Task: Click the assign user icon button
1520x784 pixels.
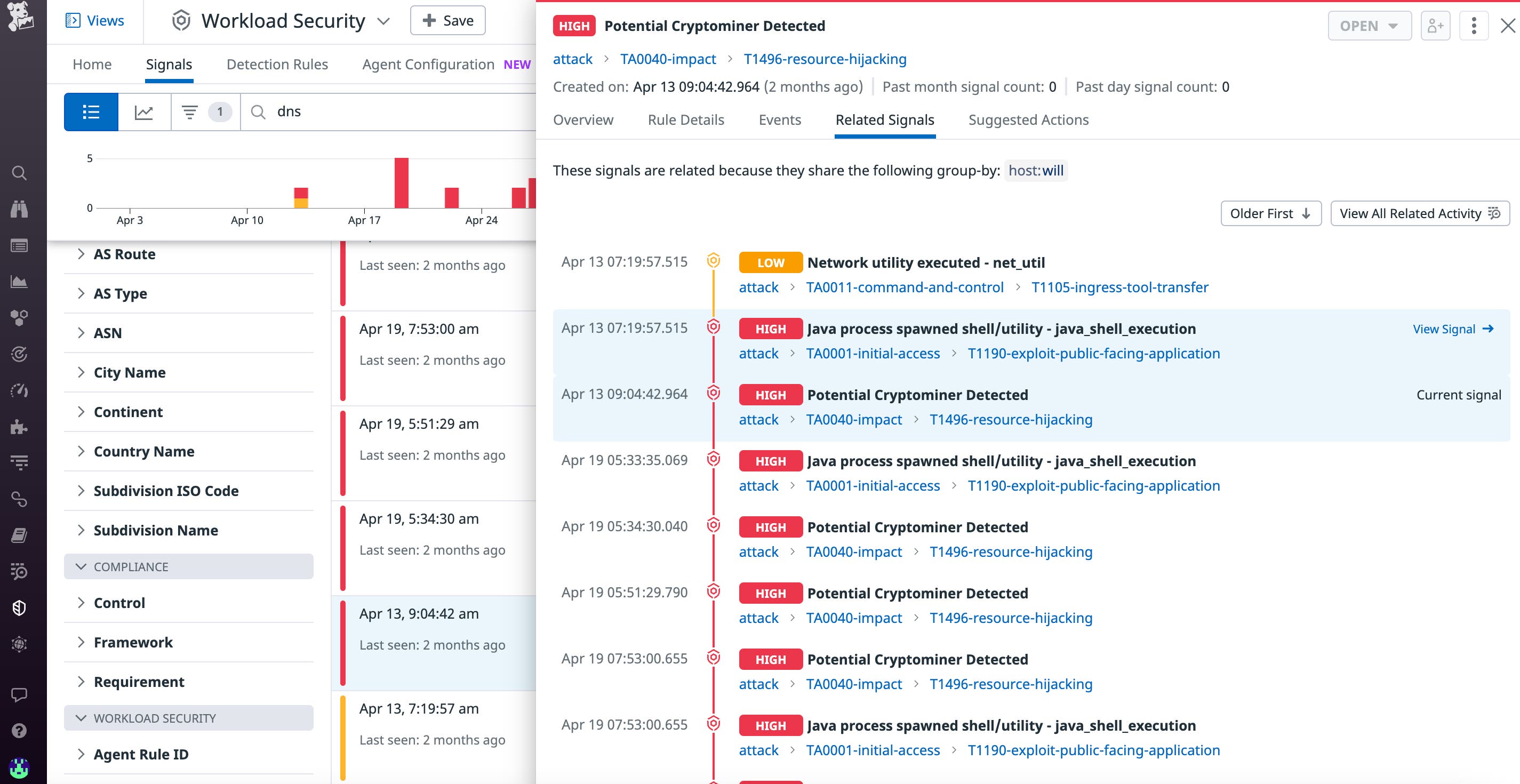Action: click(x=1435, y=26)
